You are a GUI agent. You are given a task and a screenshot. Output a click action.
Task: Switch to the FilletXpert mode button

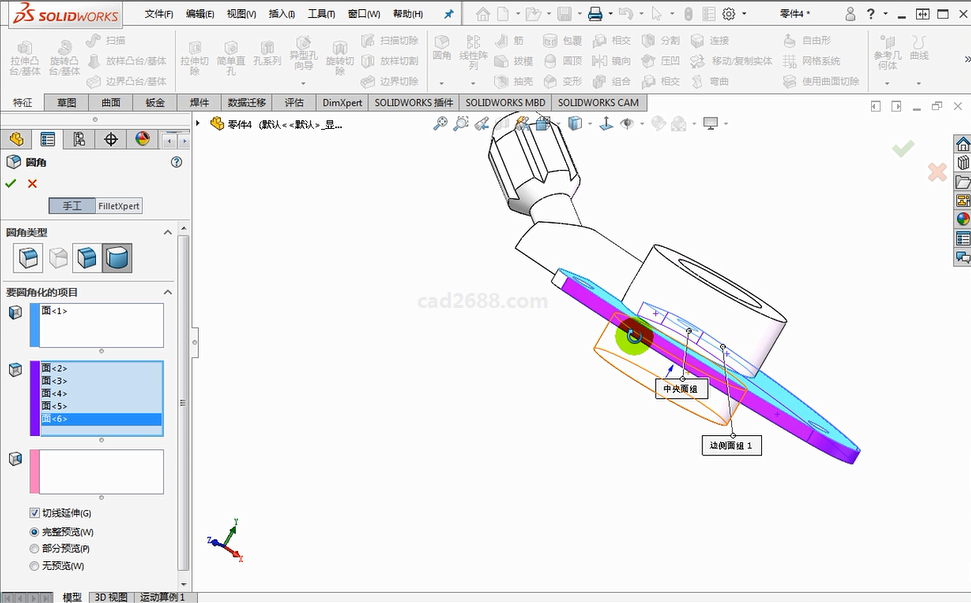(x=119, y=206)
